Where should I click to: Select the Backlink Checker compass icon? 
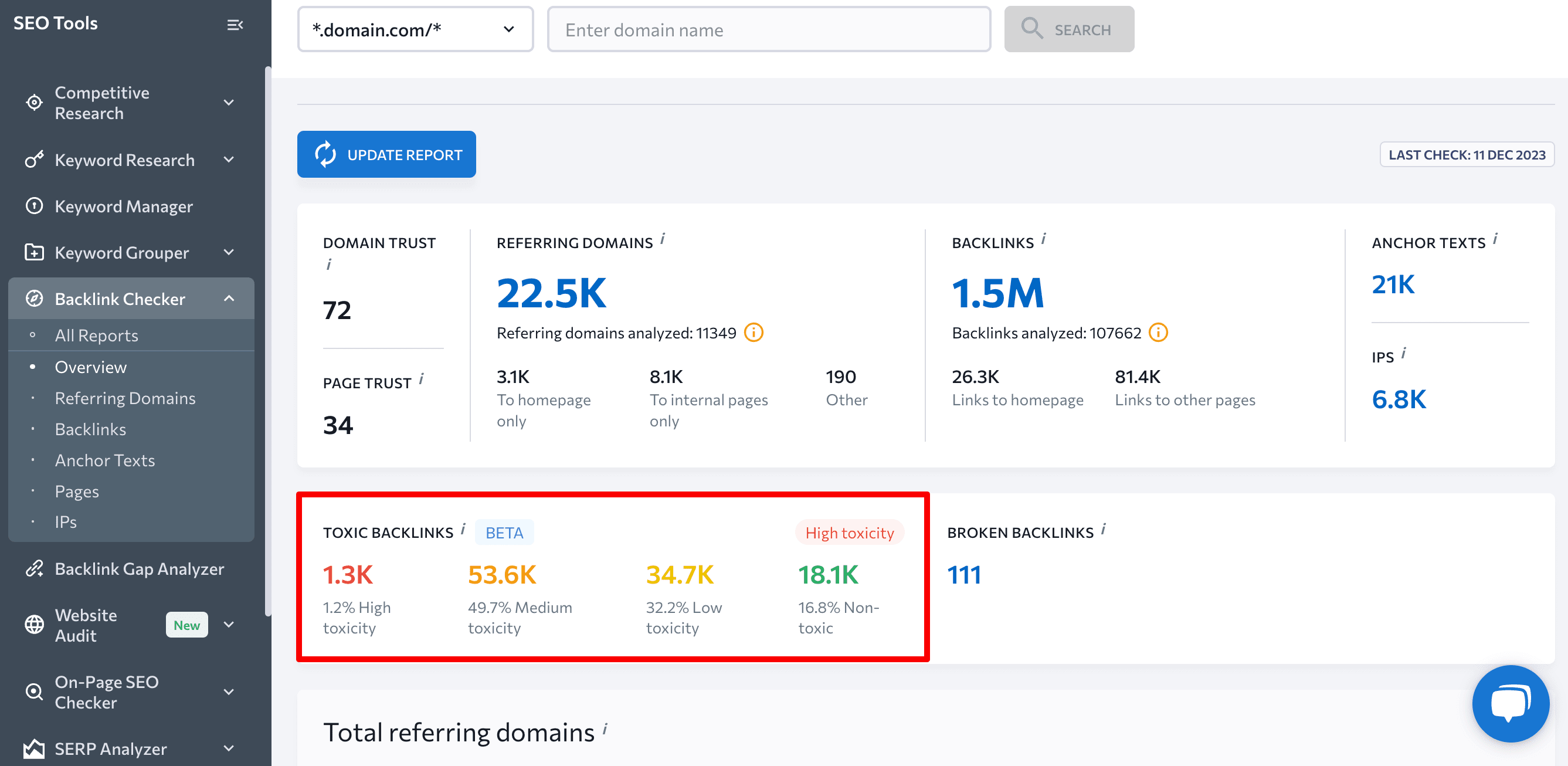[x=34, y=299]
